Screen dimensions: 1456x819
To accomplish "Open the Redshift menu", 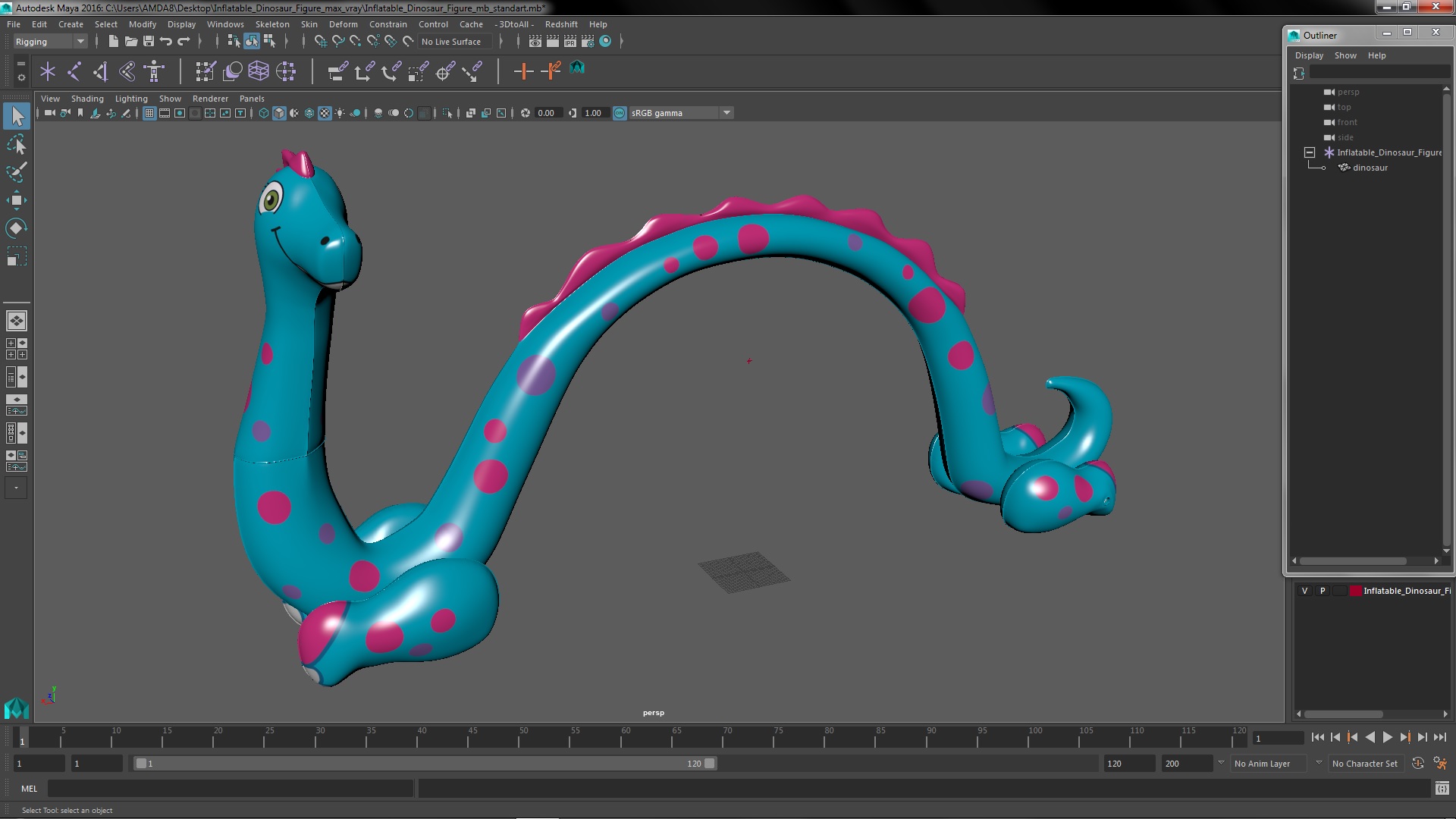I will [x=561, y=24].
